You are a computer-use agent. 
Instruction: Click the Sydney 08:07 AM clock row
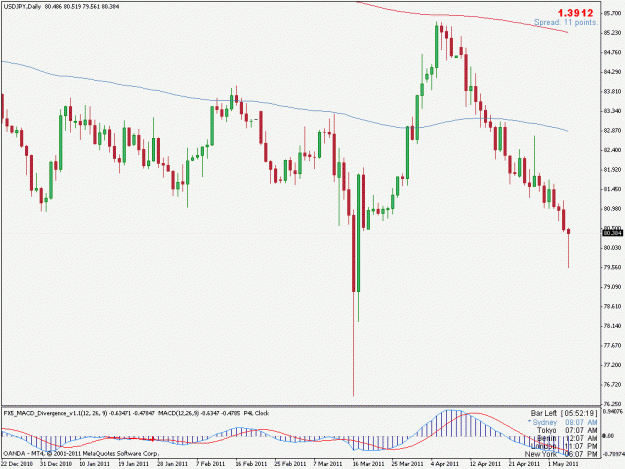(x=563, y=422)
